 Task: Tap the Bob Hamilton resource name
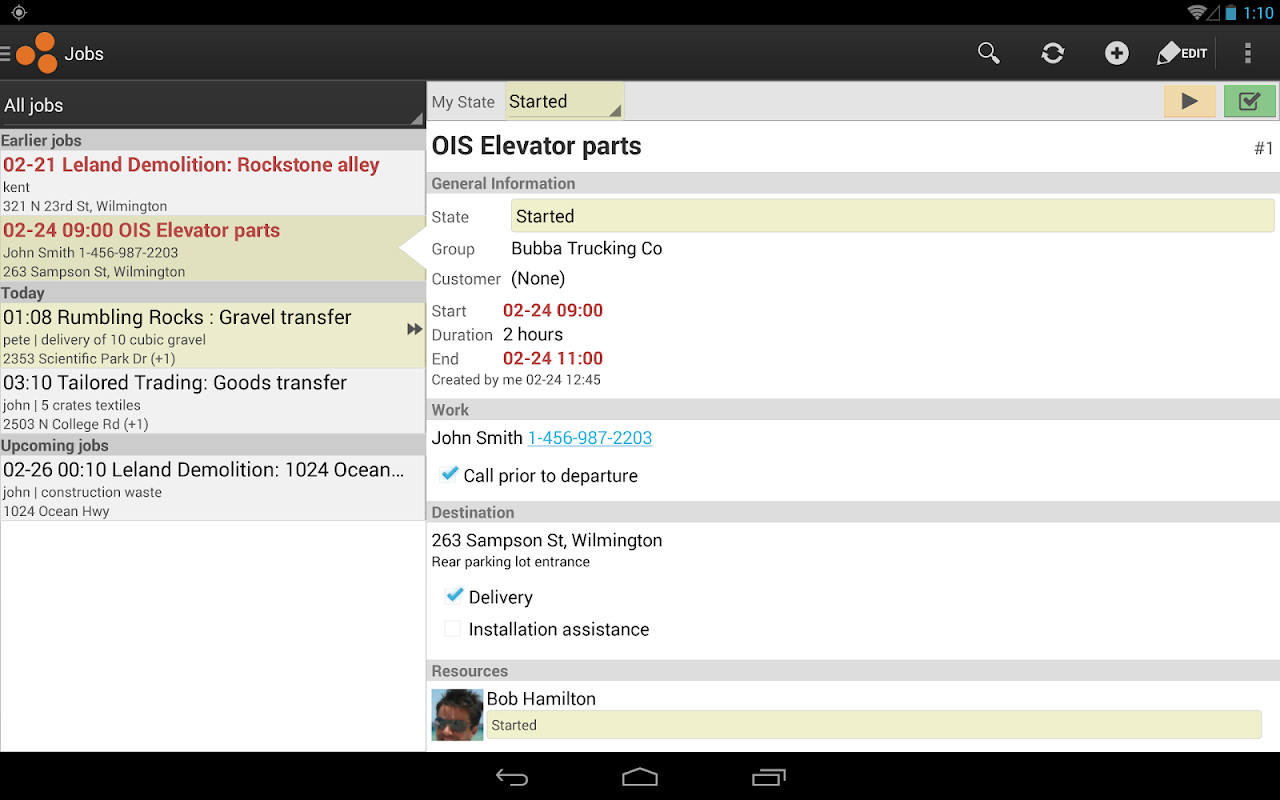[541, 699]
